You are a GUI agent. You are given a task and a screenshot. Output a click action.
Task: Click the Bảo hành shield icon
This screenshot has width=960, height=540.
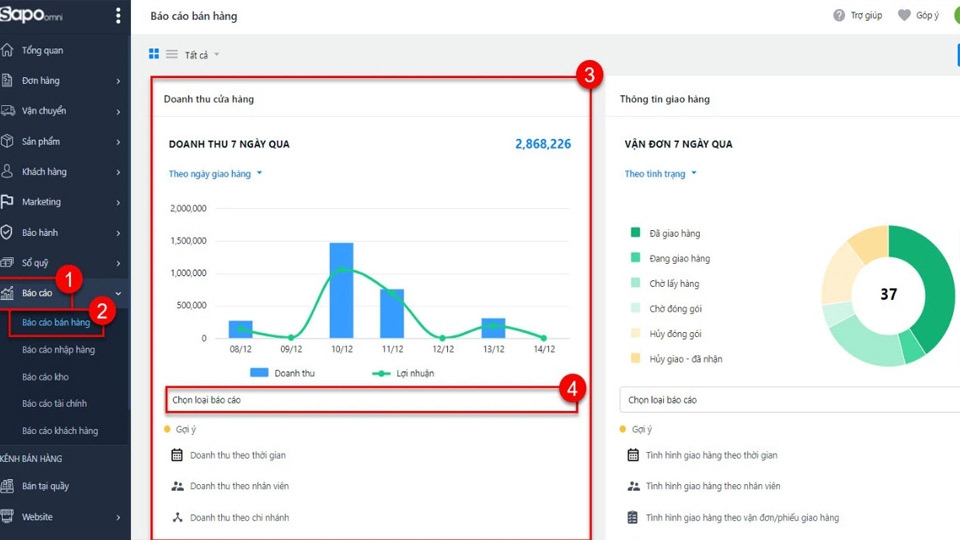(x=8, y=233)
